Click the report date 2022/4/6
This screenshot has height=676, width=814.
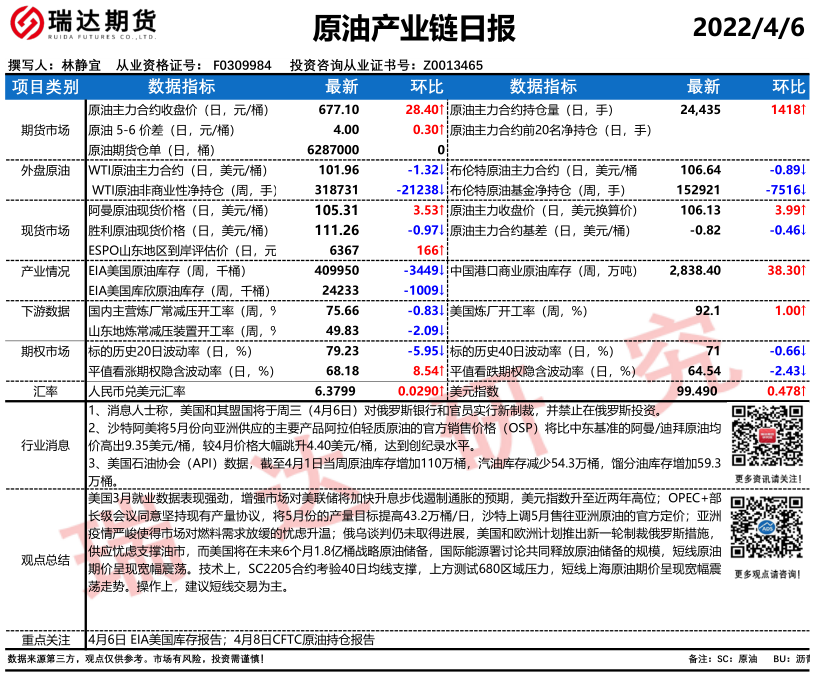[748, 27]
